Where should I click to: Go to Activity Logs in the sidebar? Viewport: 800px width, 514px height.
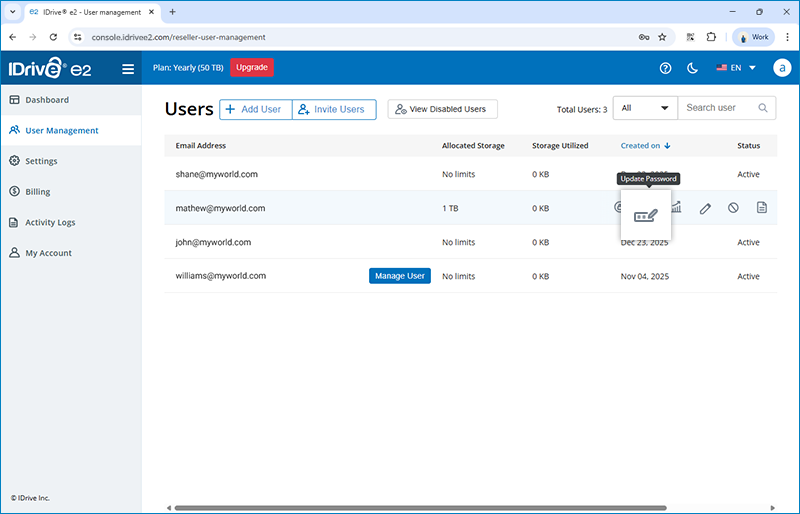[62, 223]
